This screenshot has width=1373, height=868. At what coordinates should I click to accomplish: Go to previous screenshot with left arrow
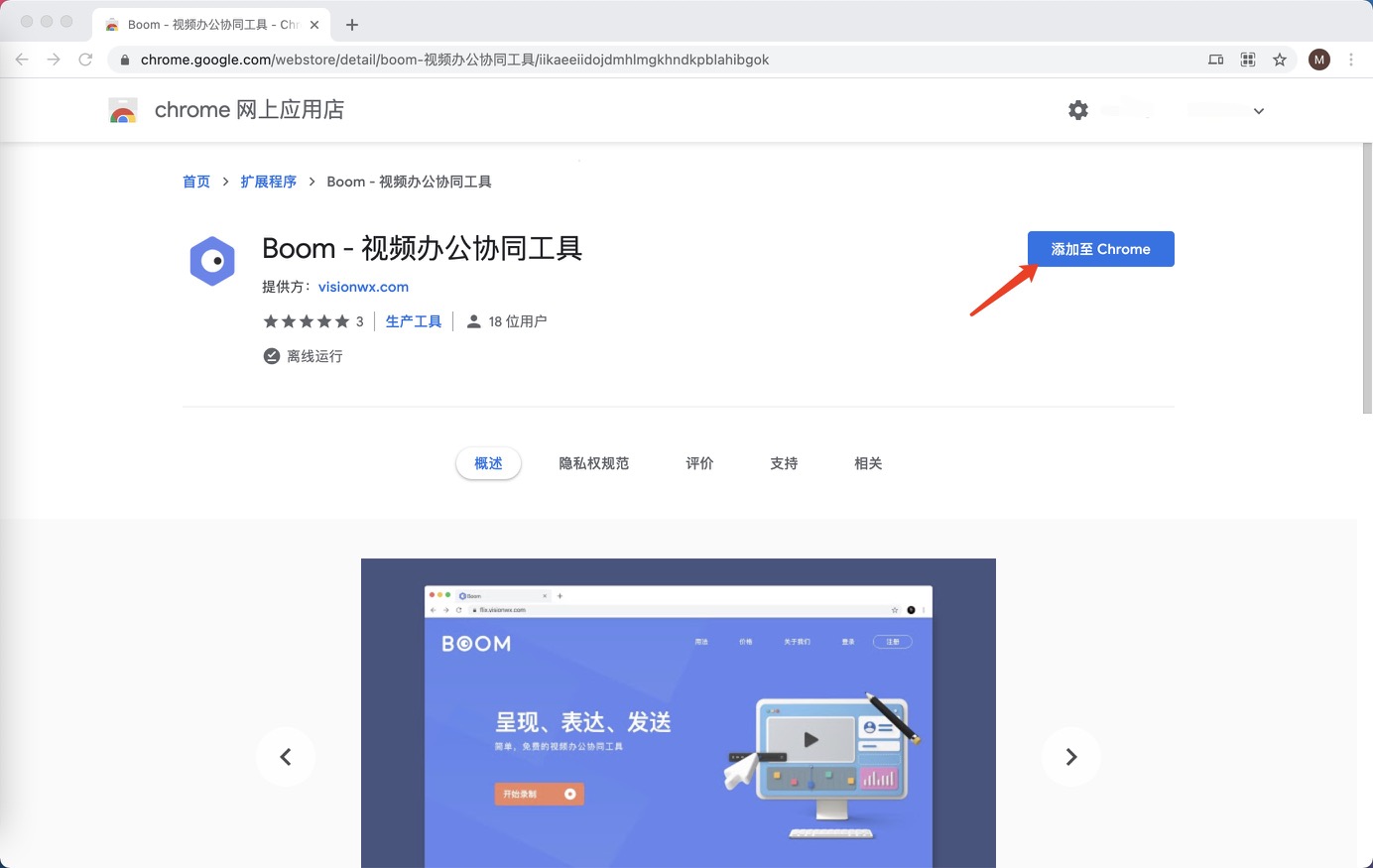click(286, 757)
